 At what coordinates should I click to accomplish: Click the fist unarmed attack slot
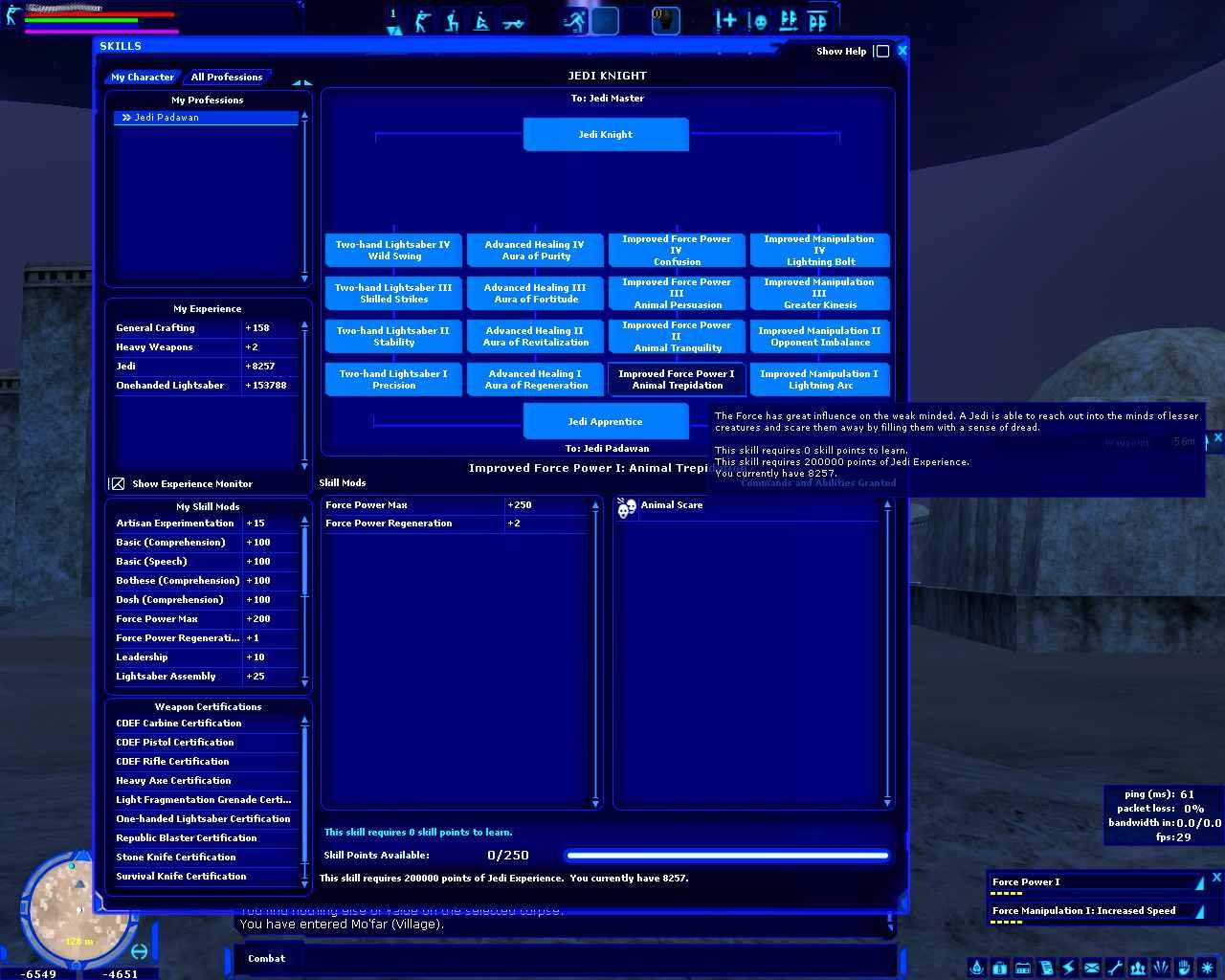click(665, 21)
